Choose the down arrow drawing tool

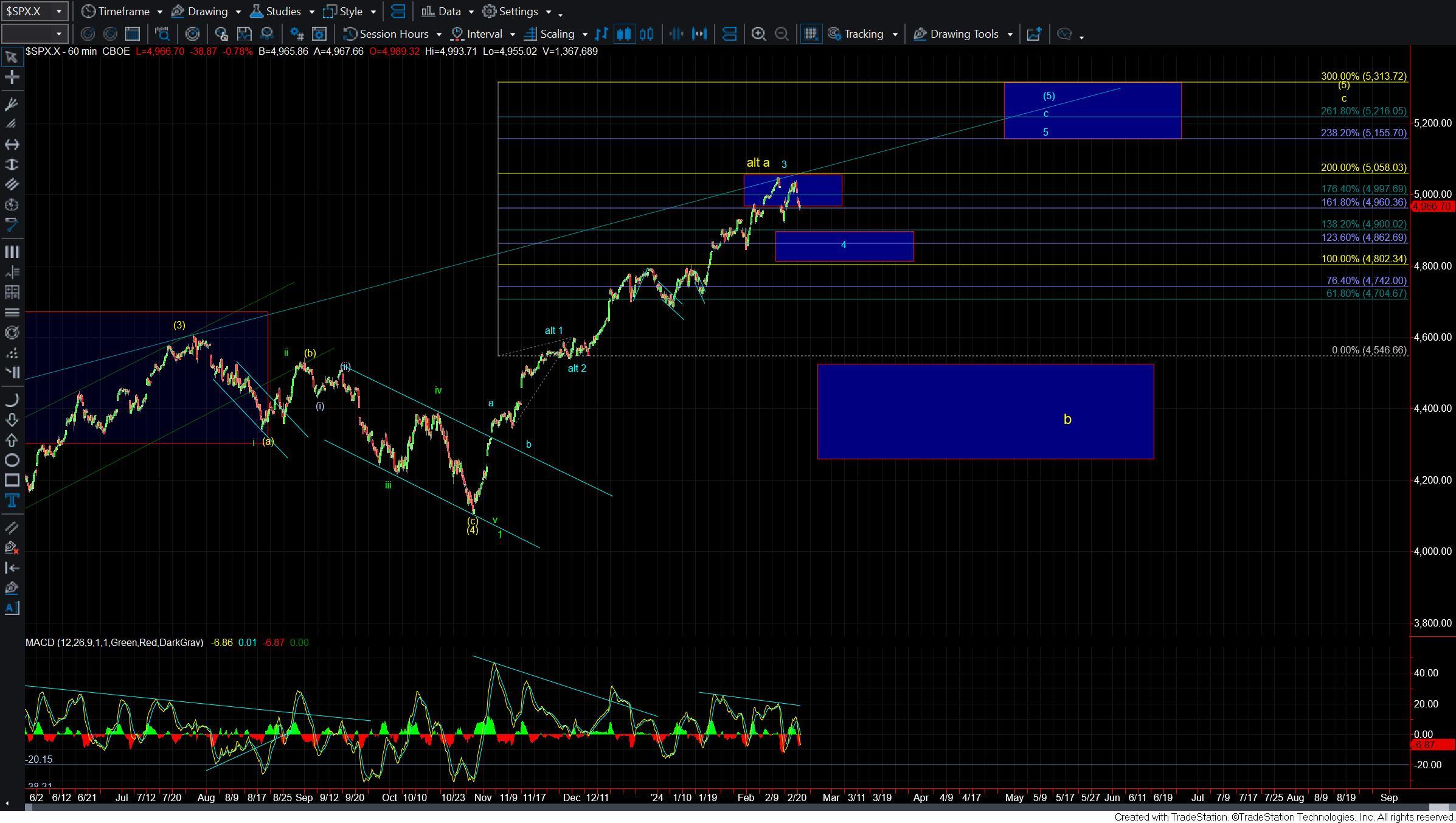[x=12, y=420]
